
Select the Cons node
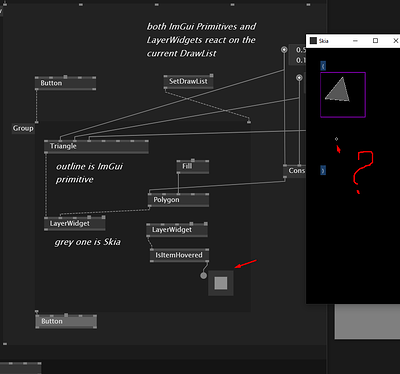295,171
